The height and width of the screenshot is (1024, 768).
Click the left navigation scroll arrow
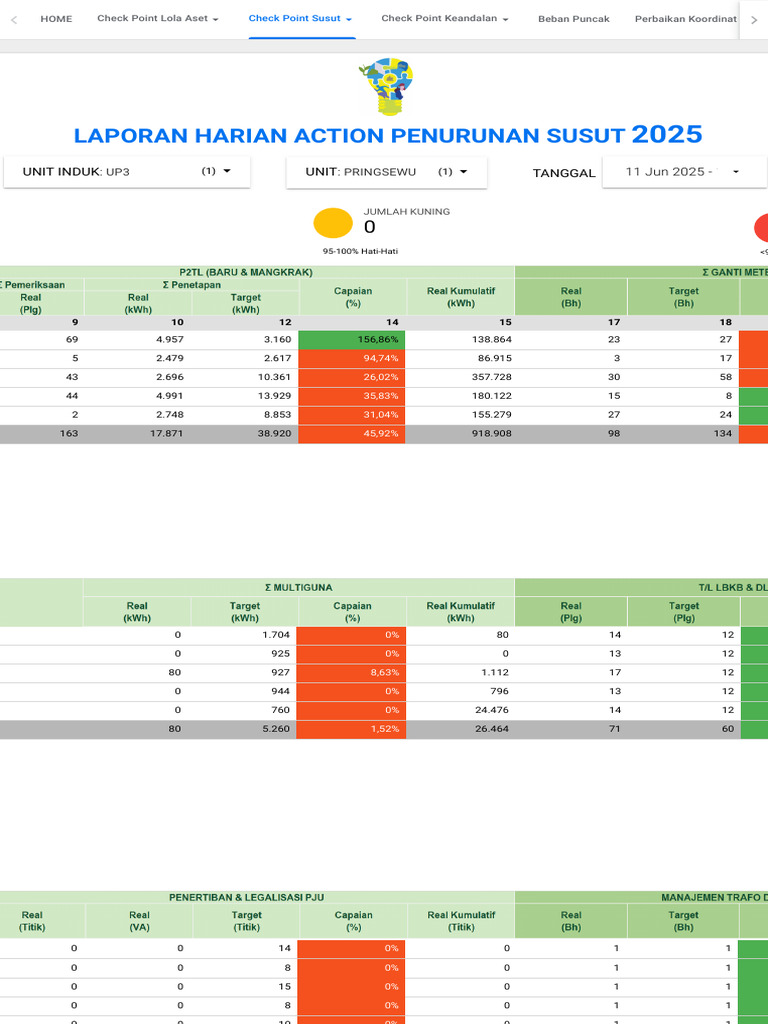(14, 20)
